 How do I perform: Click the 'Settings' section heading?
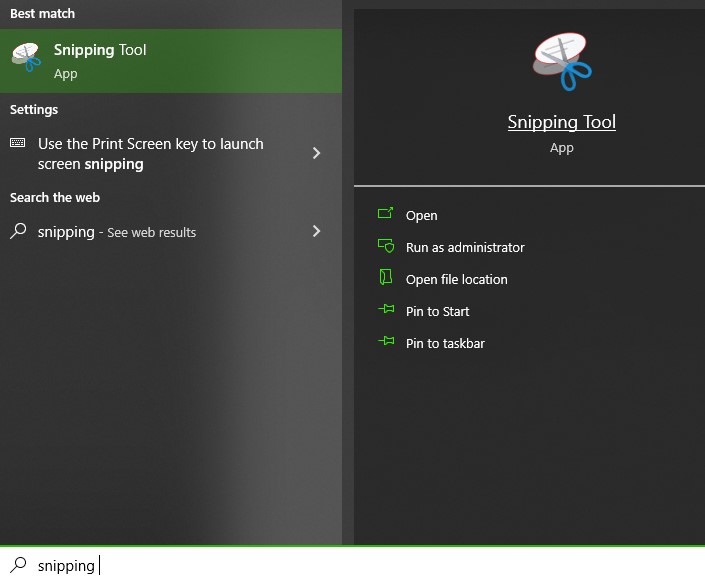(x=34, y=110)
